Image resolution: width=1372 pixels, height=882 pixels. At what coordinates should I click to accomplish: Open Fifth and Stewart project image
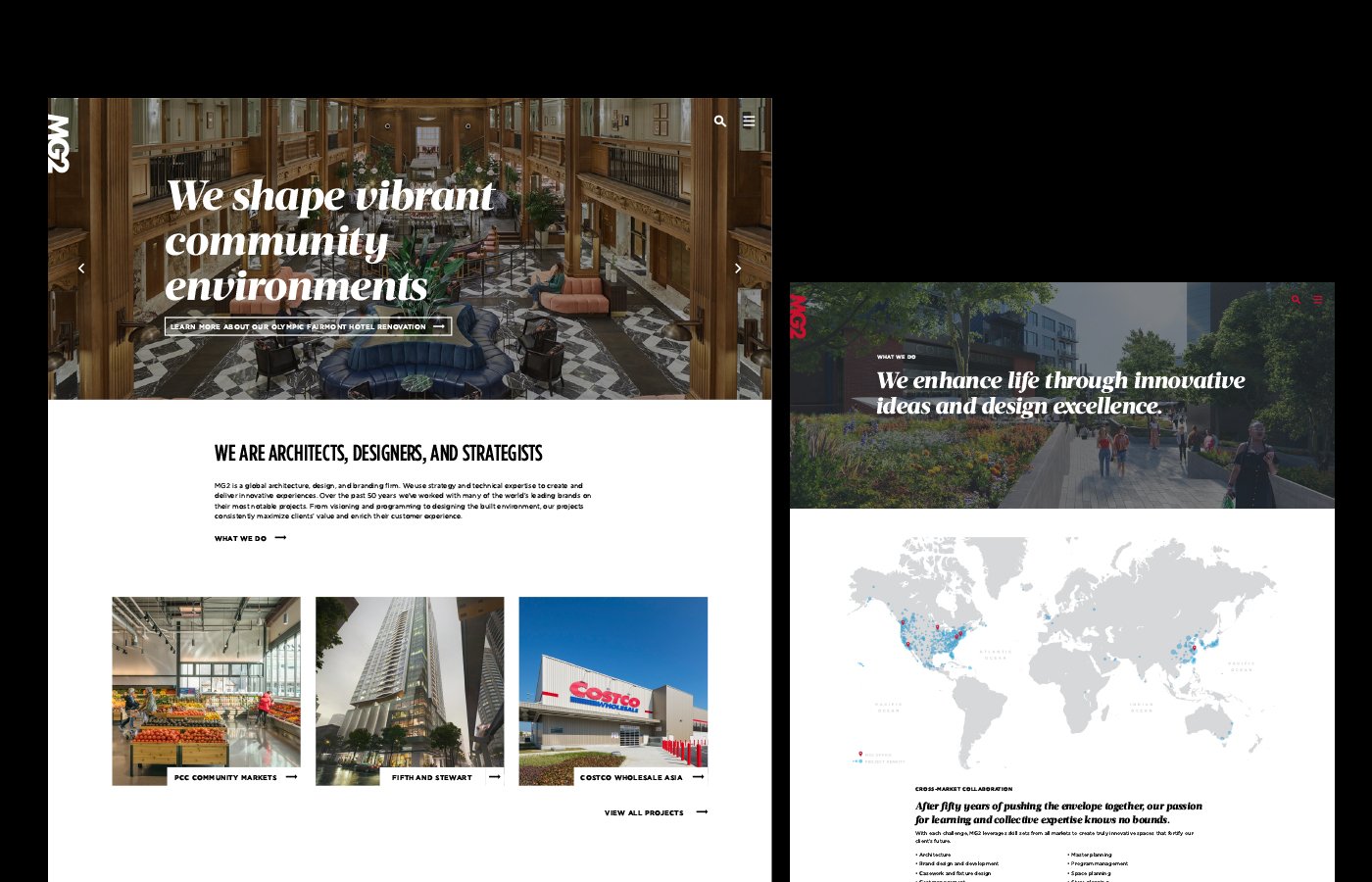410,691
